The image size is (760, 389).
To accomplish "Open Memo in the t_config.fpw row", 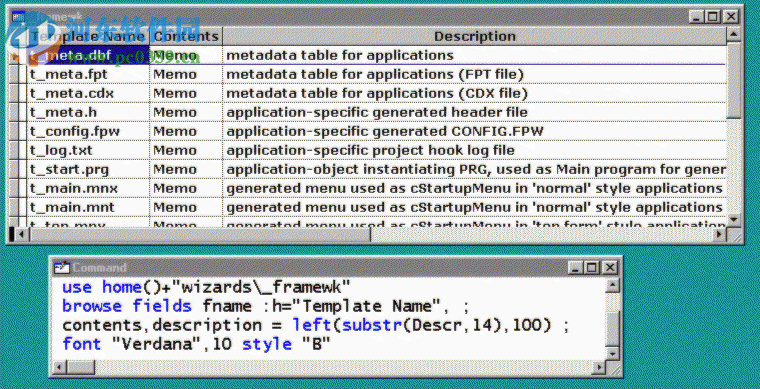I will [x=186, y=131].
